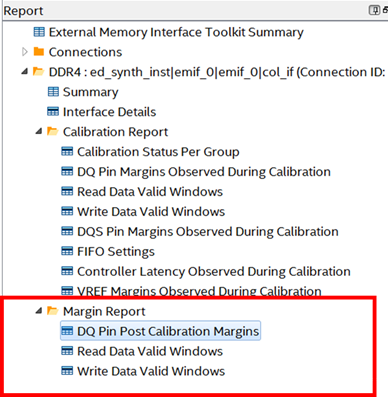
Task: Click the DDR4 open folder icon
Action: 38,72
